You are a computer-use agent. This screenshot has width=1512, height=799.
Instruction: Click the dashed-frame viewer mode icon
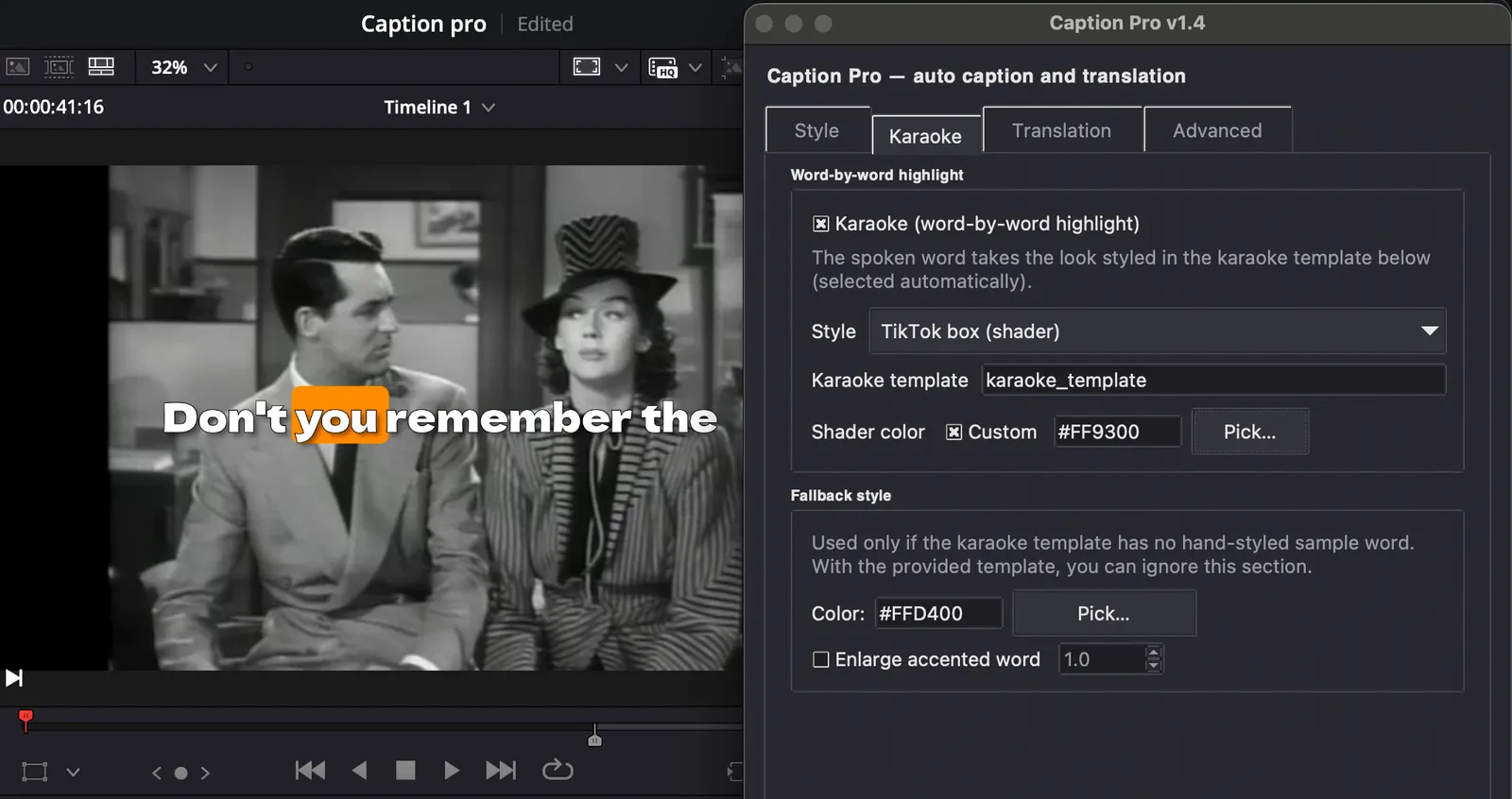pos(59,66)
